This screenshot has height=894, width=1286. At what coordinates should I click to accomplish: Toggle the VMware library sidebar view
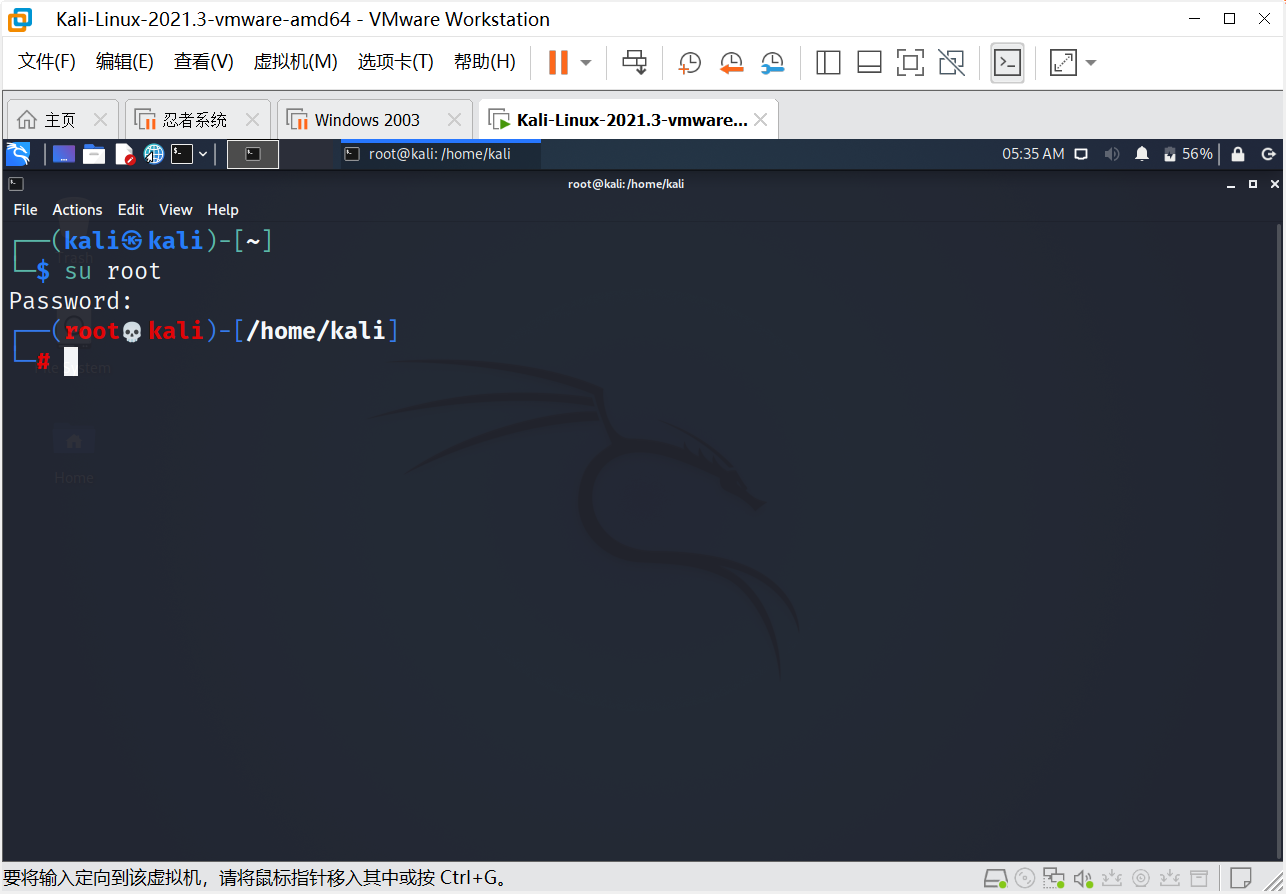tap(828, 63)
